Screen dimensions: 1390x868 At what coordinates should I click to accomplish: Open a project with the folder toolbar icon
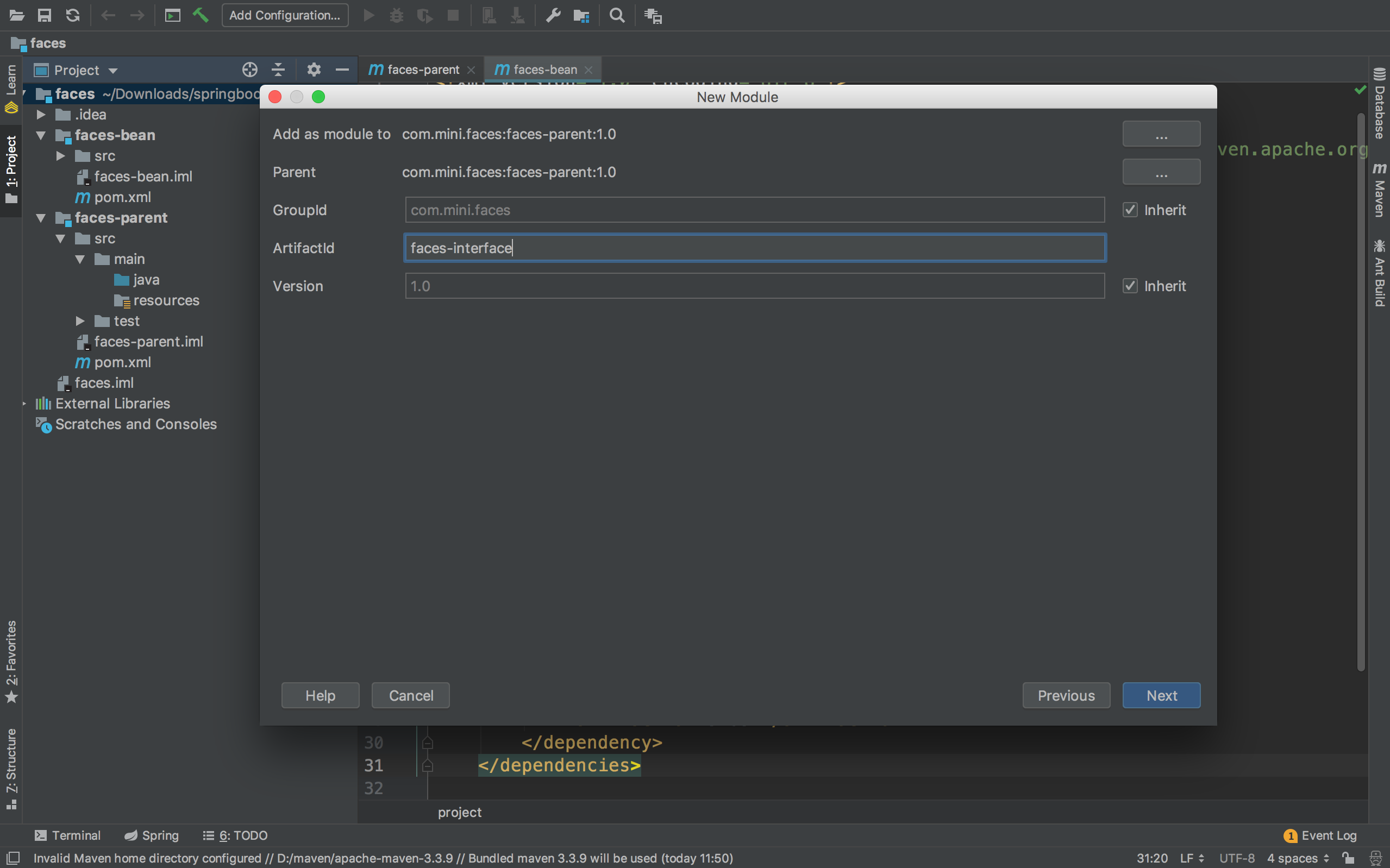coord(17,16)
